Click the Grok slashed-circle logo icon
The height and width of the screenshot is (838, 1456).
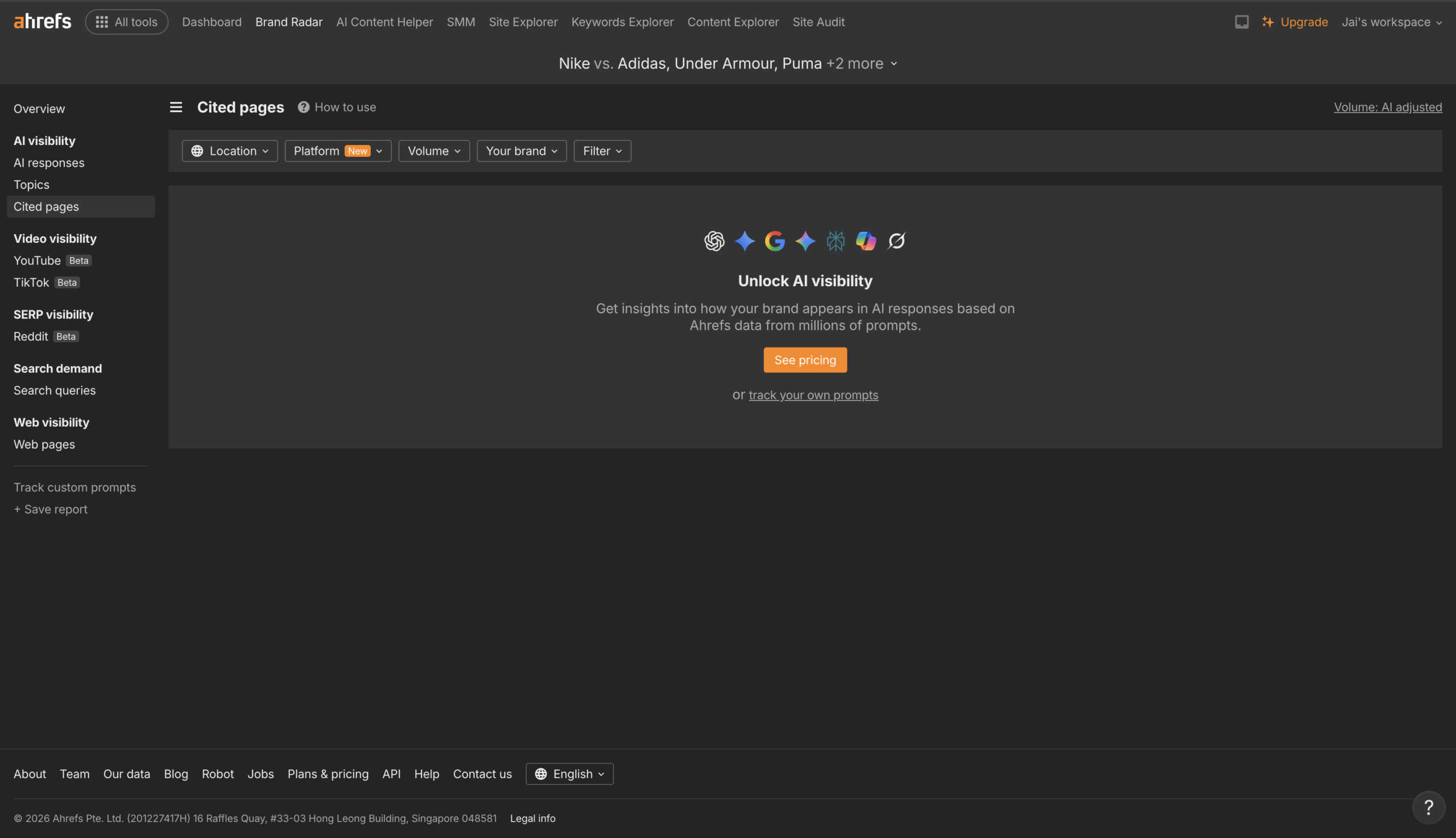[897, 241]
